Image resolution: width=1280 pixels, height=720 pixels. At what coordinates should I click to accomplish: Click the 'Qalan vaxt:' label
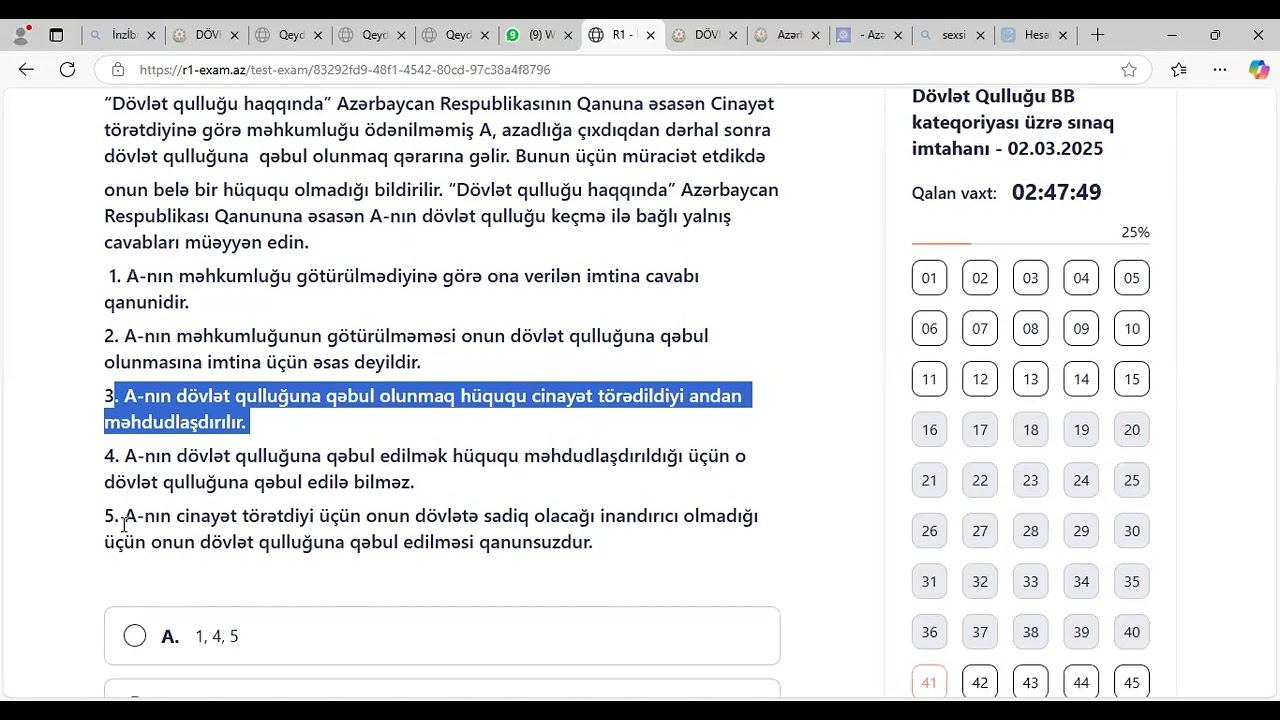(x=954, y=193)
